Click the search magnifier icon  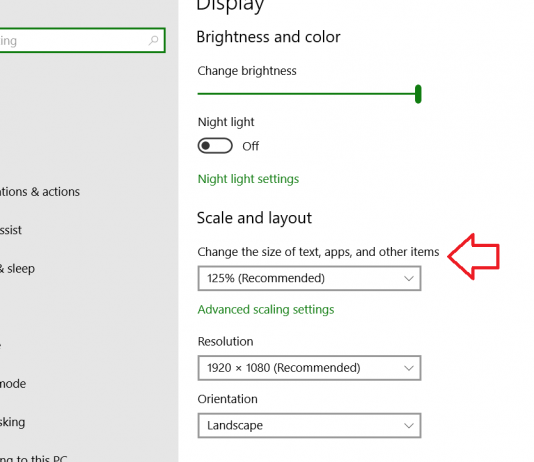[x=153, y=41]
